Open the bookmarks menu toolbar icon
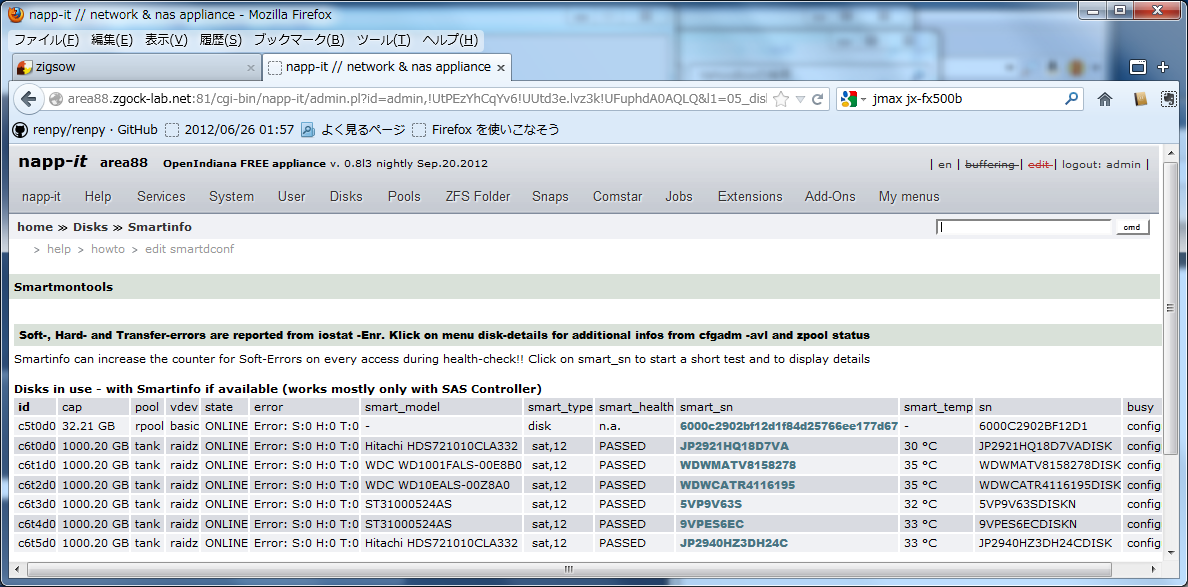Screen dimensions: 1188x587 tap(1140, 99)
